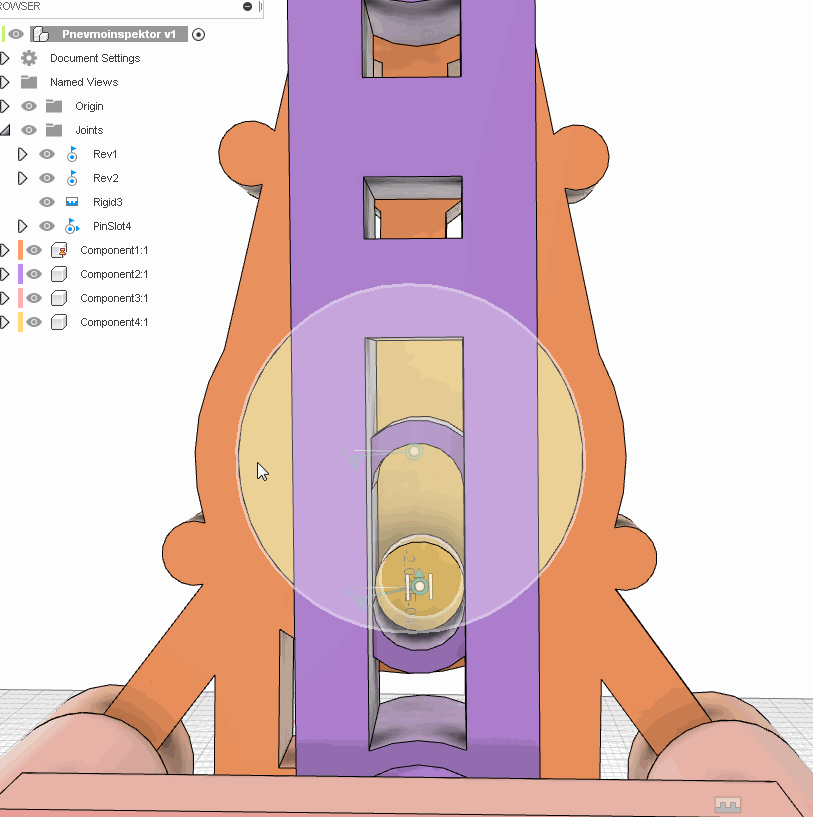Image resolution: width=813 pixels, height=817 pixels.
Task: Select the Component1:1 label
Action: 114,250
